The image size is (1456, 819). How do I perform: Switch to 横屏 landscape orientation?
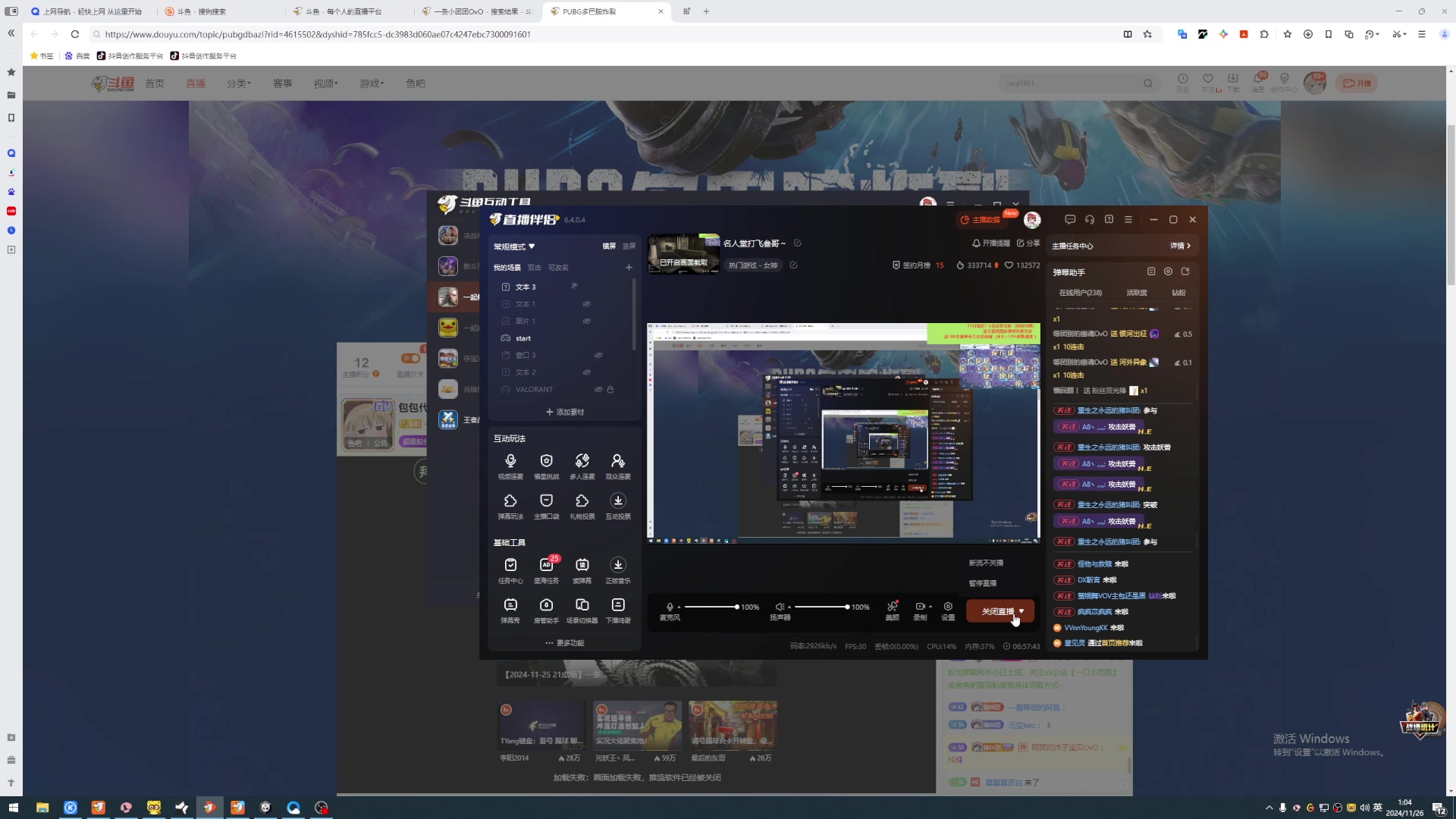609,246
